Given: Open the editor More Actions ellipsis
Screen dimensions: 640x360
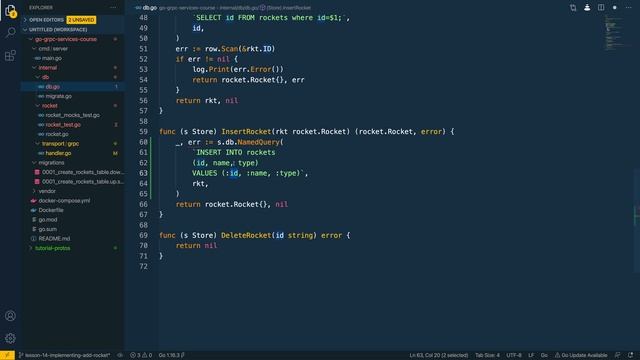Looking at the screenshot, I should (629, 8).
